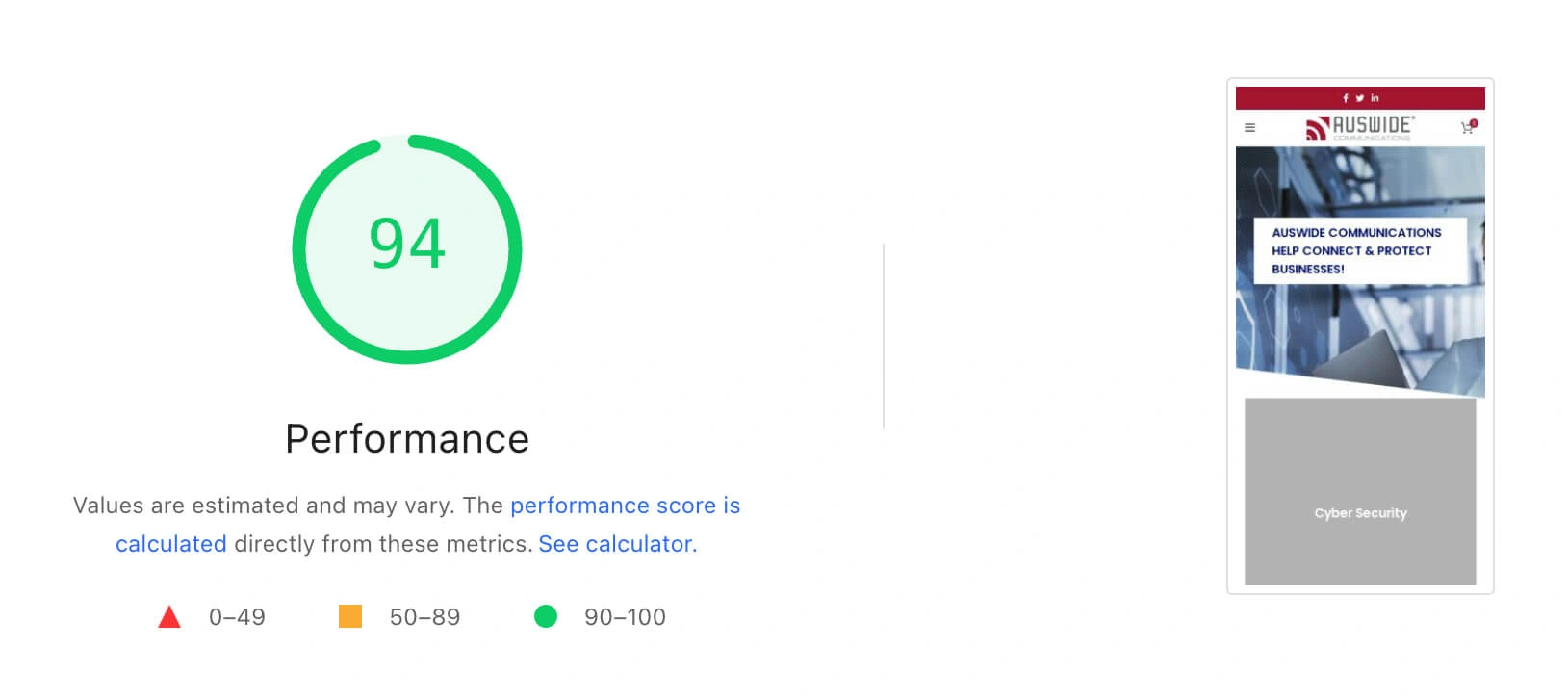Click the Performance heading

pos(405,439)
